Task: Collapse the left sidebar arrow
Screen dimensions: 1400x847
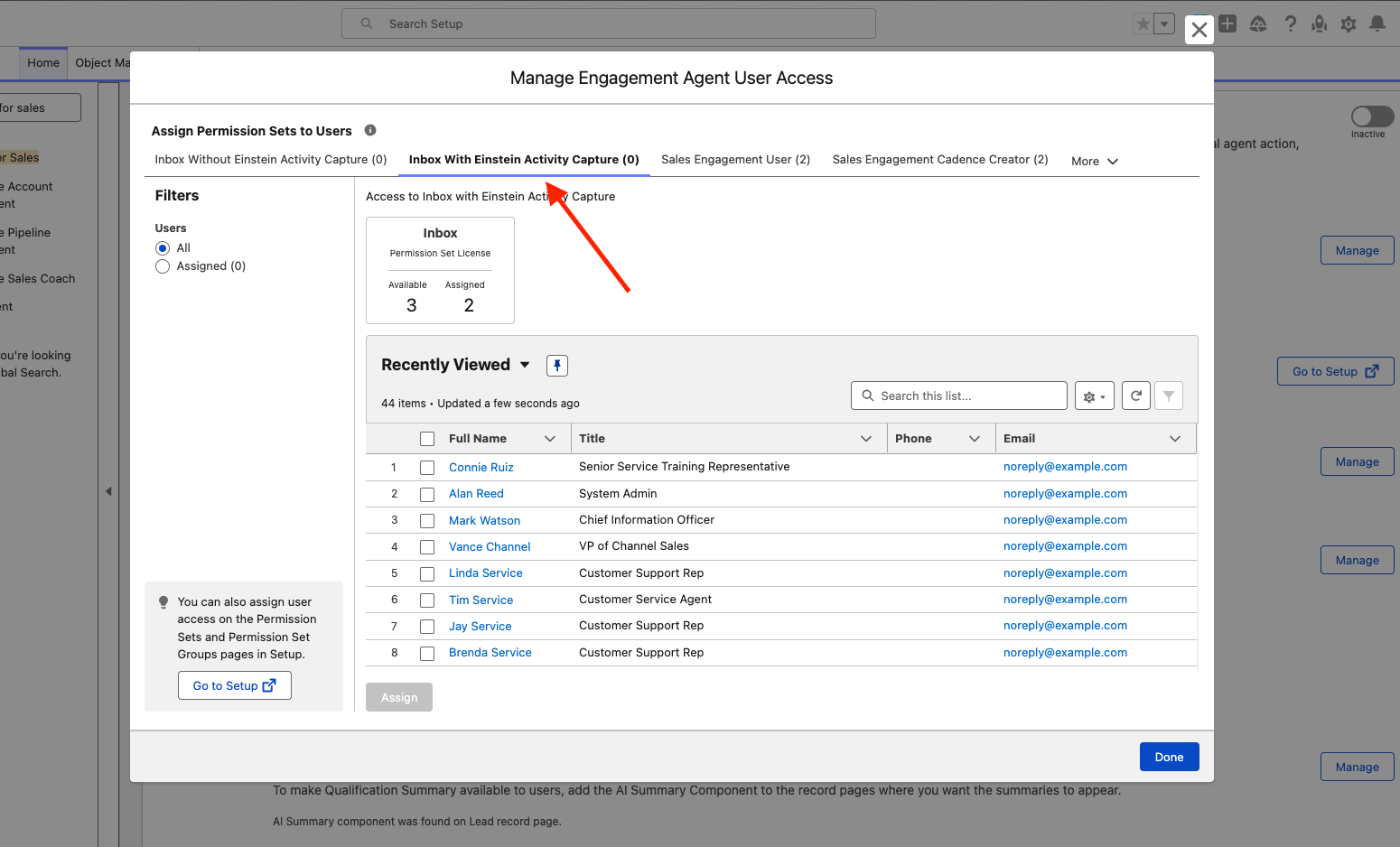Action: [x=108, y=491]
